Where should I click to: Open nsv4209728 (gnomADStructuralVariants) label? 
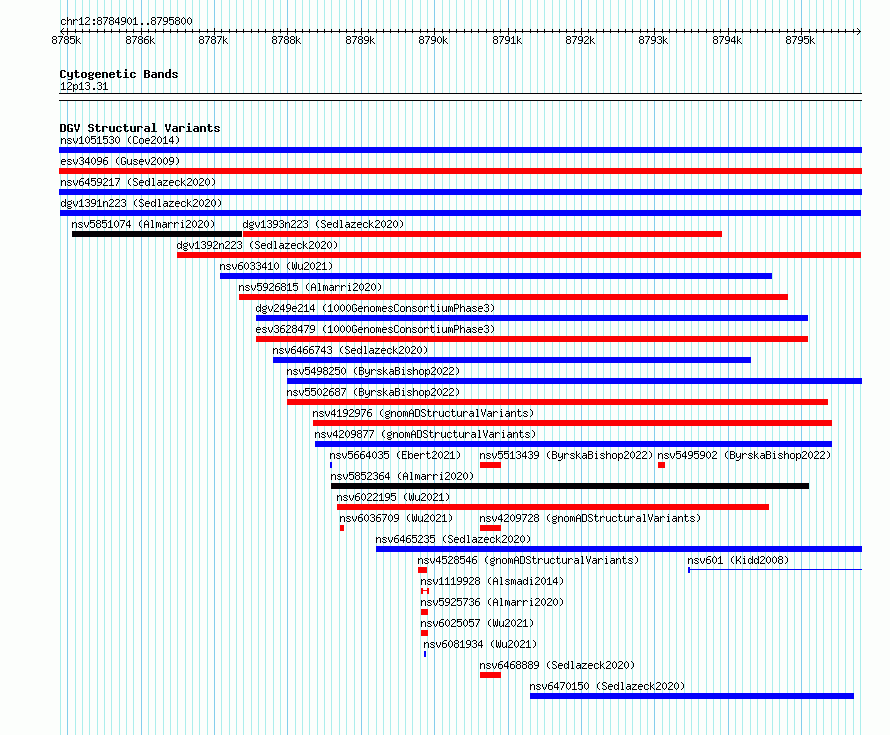(590, 518)
